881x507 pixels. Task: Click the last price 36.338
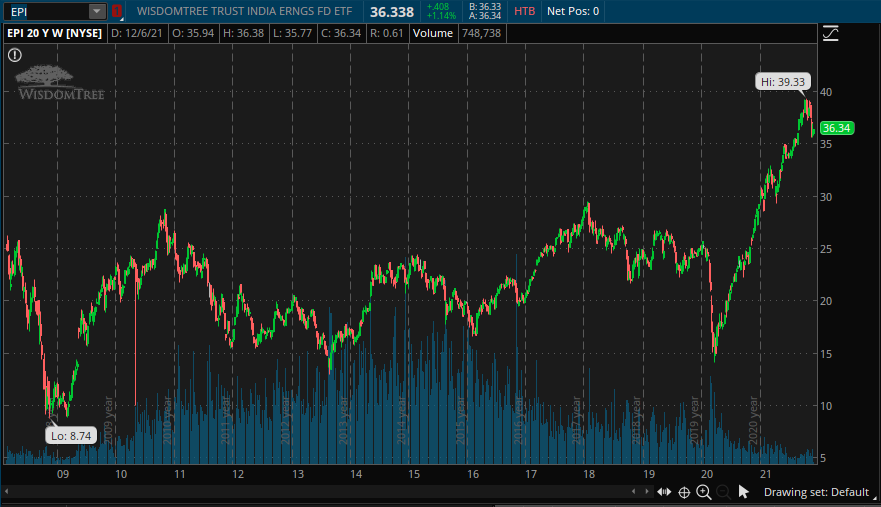click(x=392, y=12)
